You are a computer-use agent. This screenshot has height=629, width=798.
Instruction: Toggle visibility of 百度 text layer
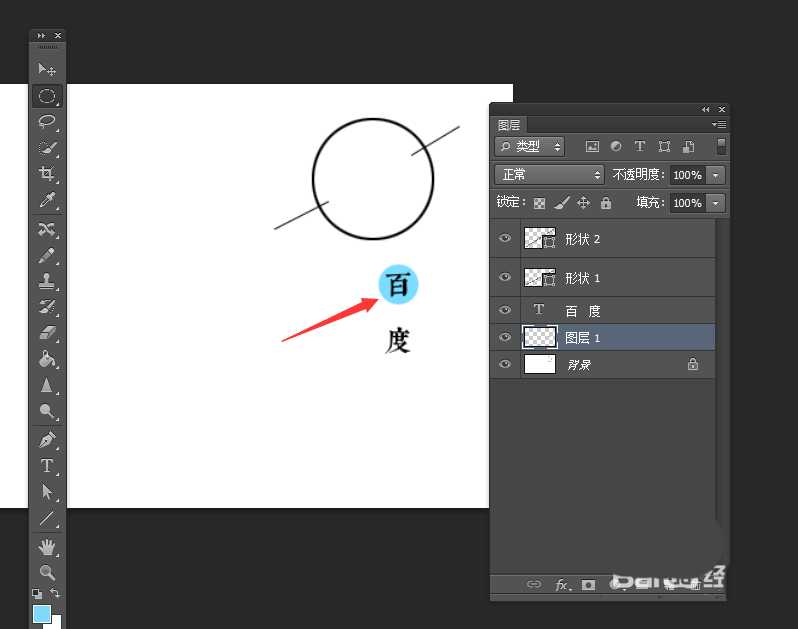[x=505, y=311]
